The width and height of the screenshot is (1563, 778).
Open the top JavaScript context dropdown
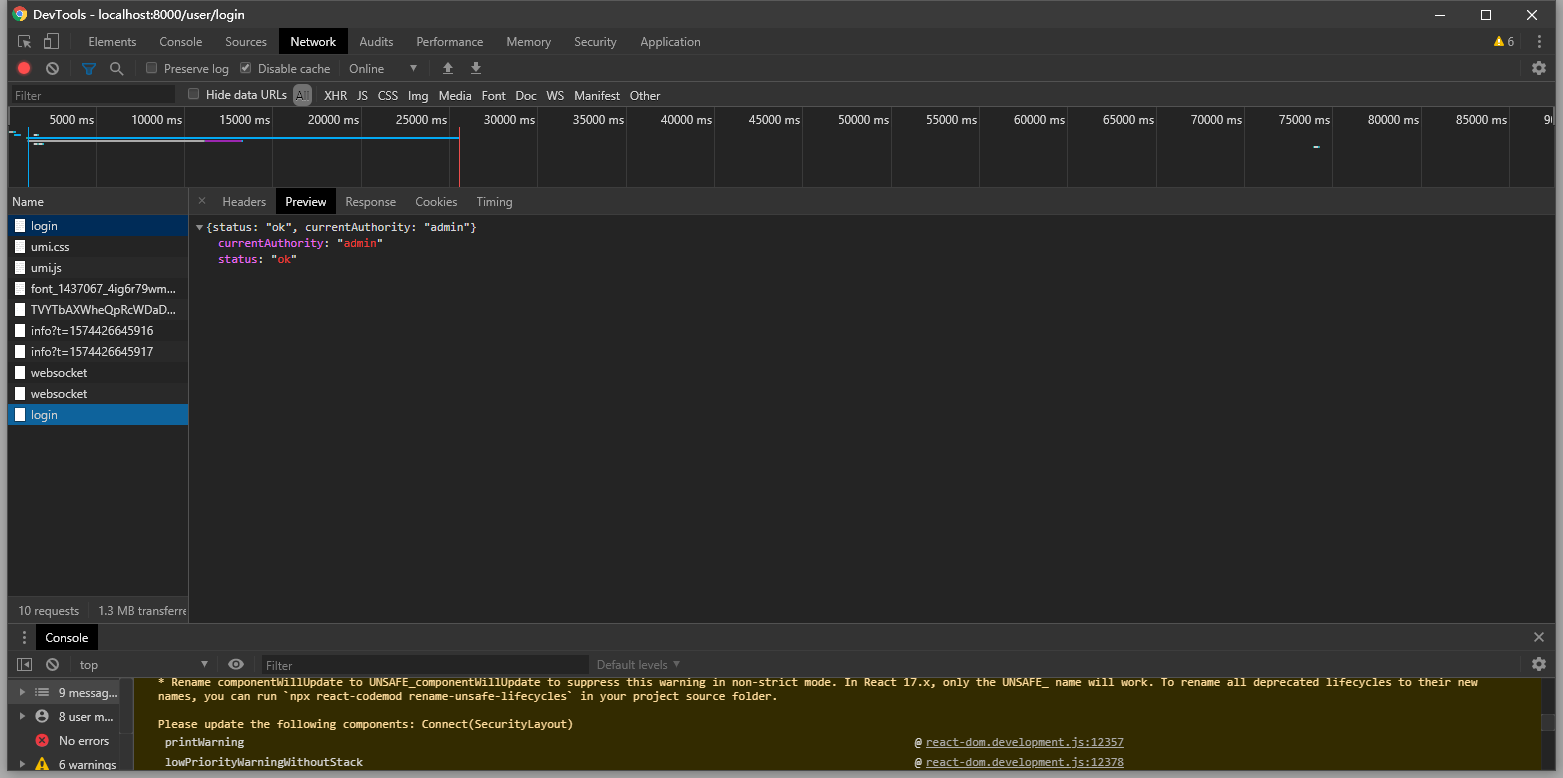[x=142, y=665]
